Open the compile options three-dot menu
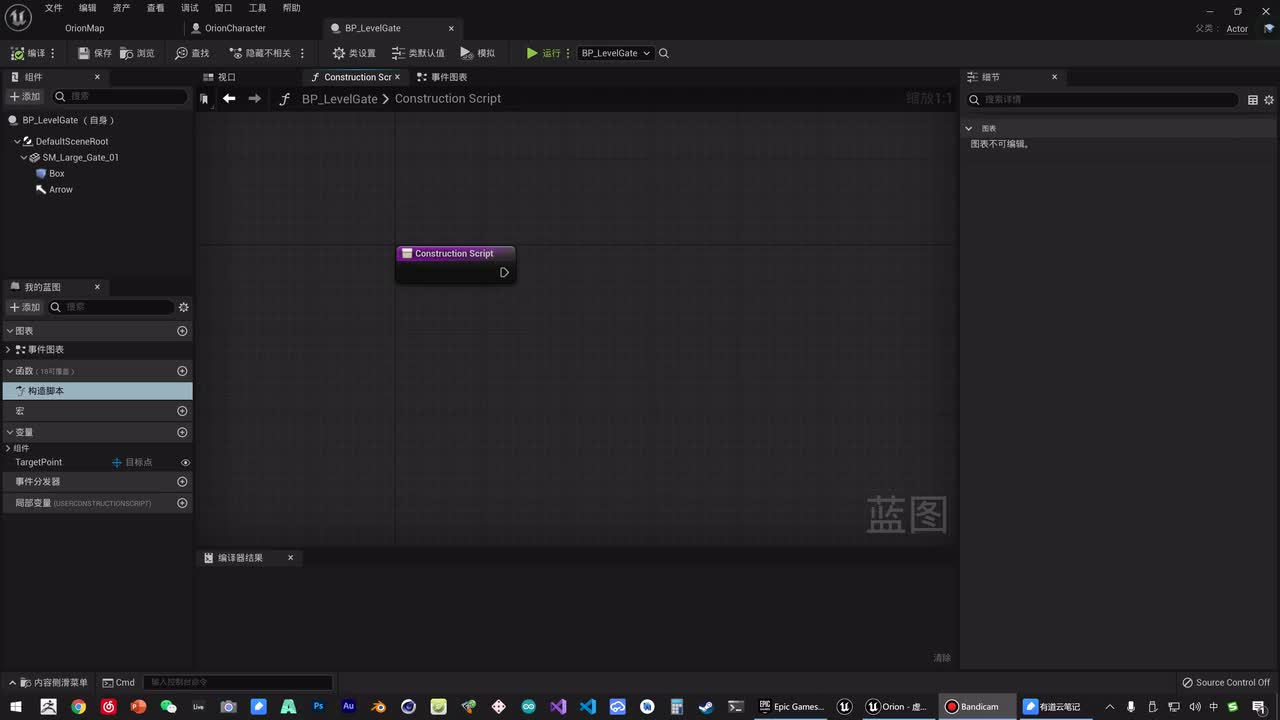 tap(53, 53)
